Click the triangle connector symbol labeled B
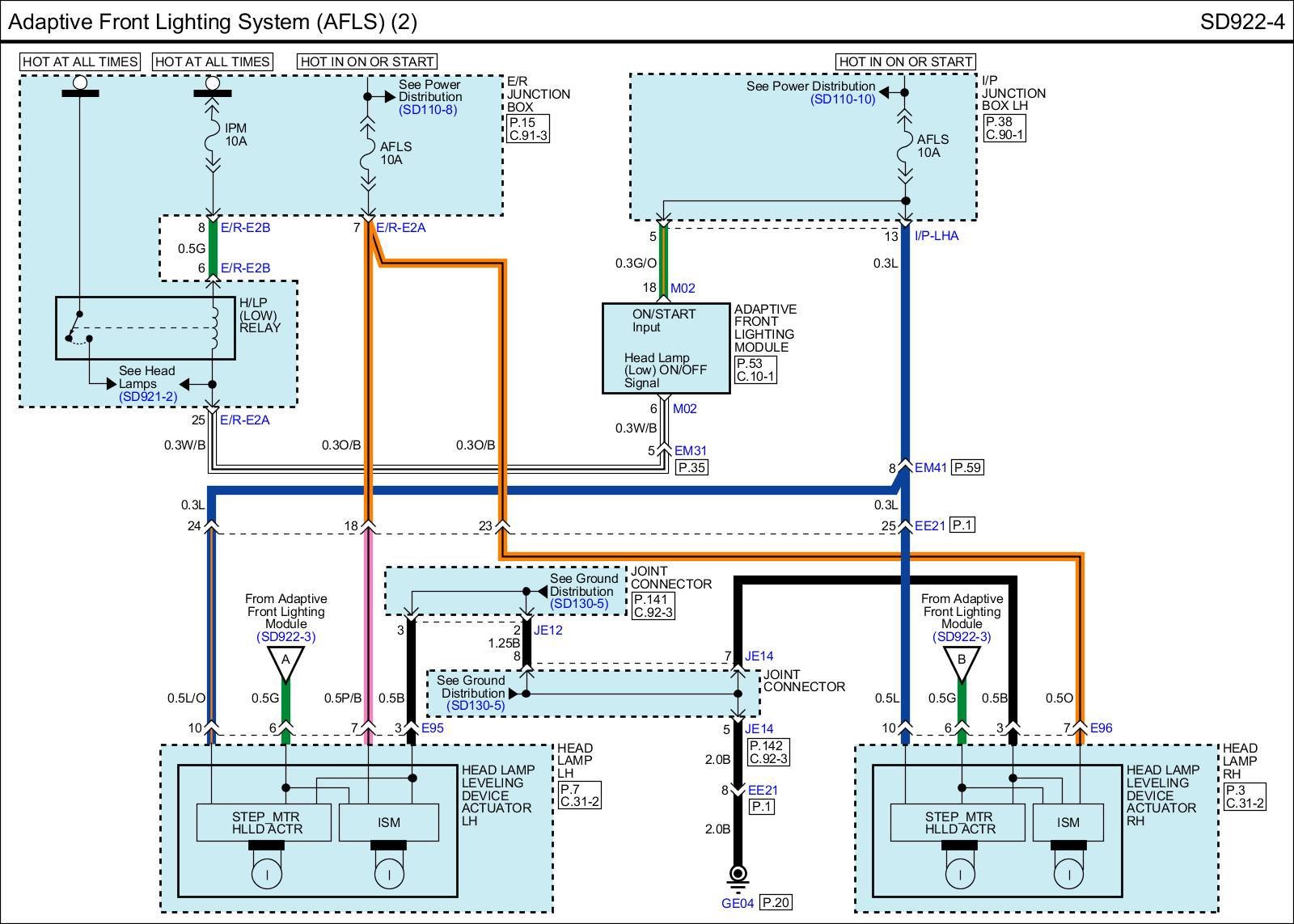 [x=961, y=662]
